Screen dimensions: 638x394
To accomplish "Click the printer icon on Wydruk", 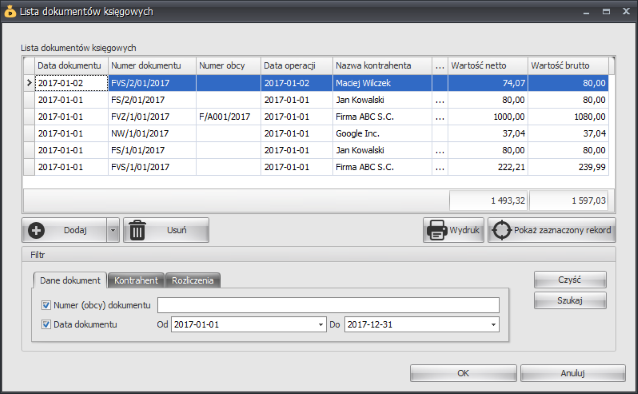I will [x=437, y=230].
